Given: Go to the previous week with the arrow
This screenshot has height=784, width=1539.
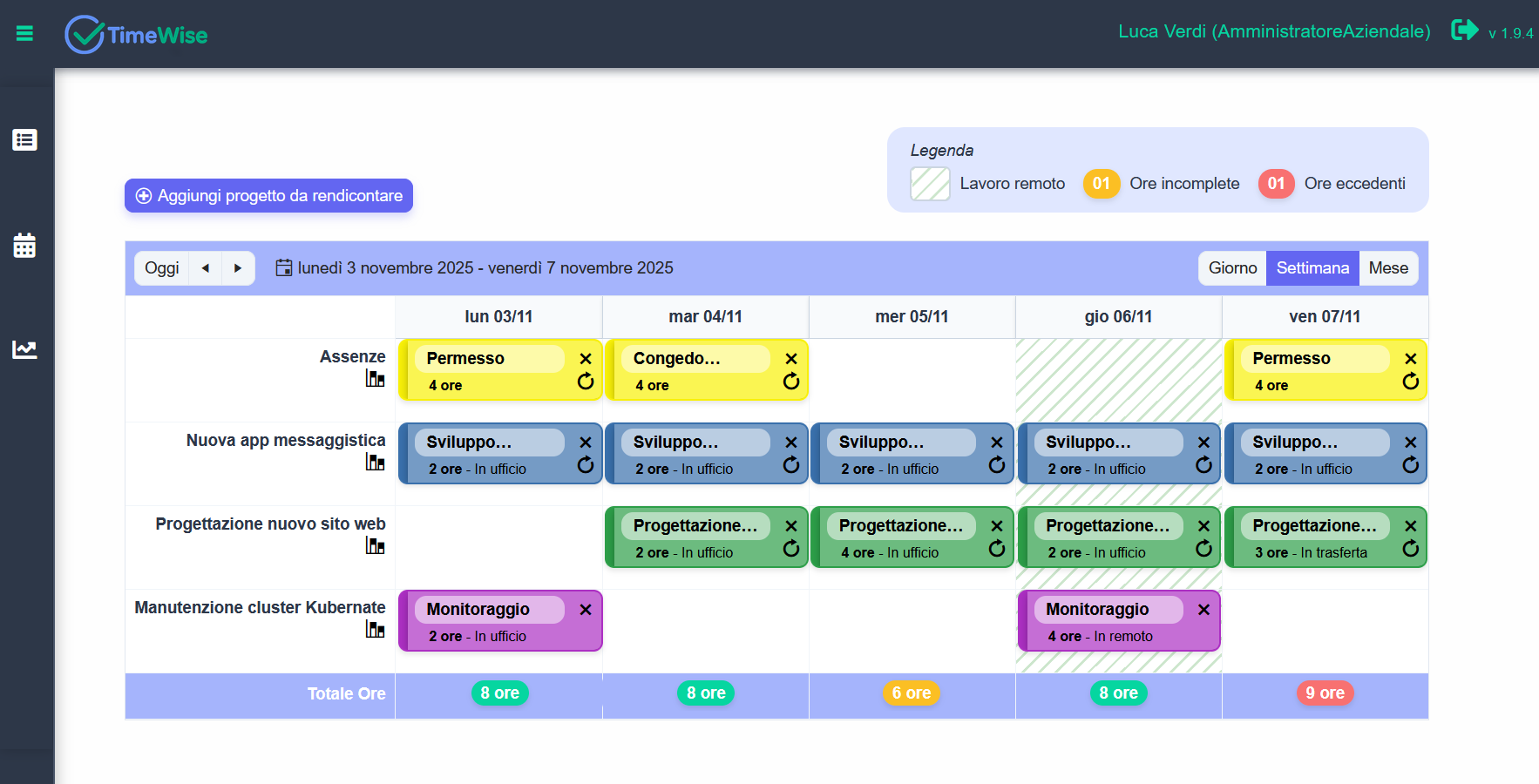Looking at the screenshot, I should (x=206, y=267).
